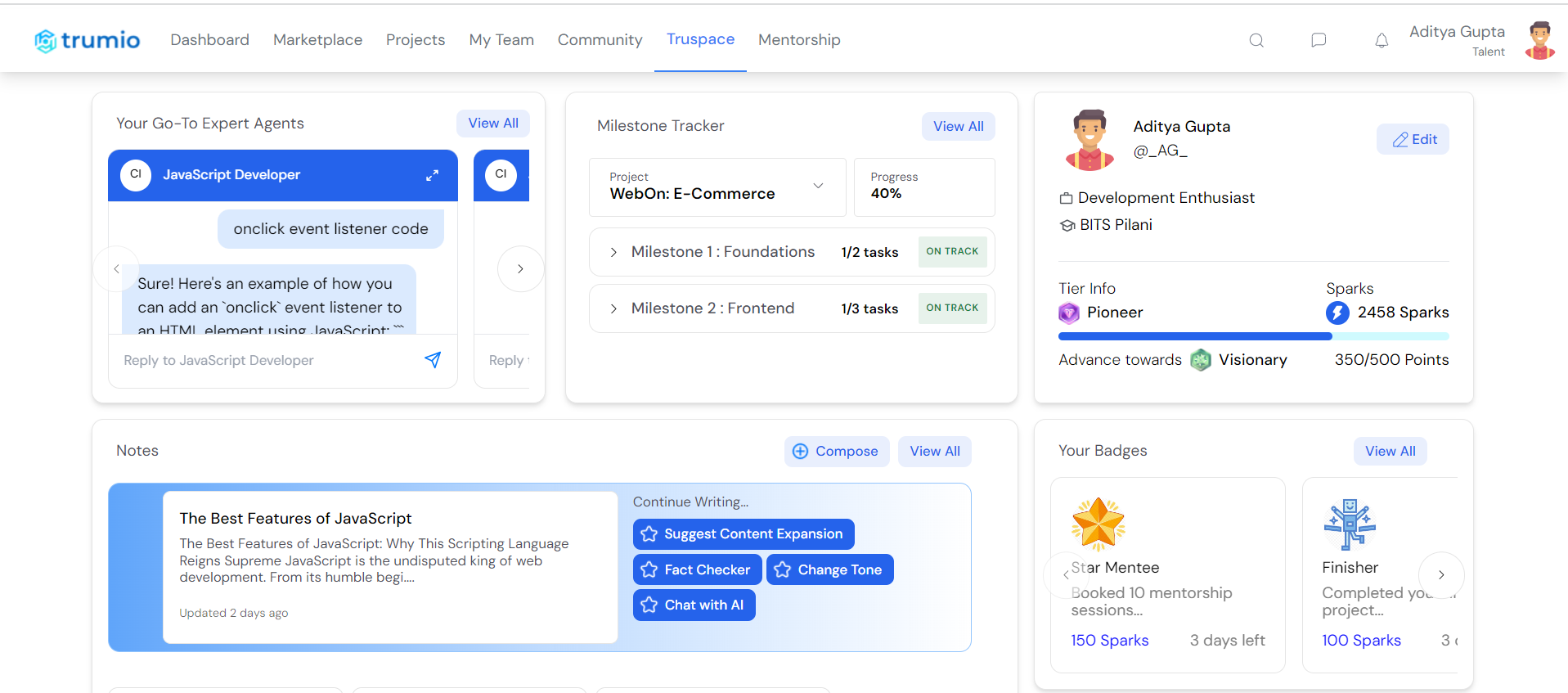Select the Truspace tab
The image size is (1568, 693).
coord(700,39)
